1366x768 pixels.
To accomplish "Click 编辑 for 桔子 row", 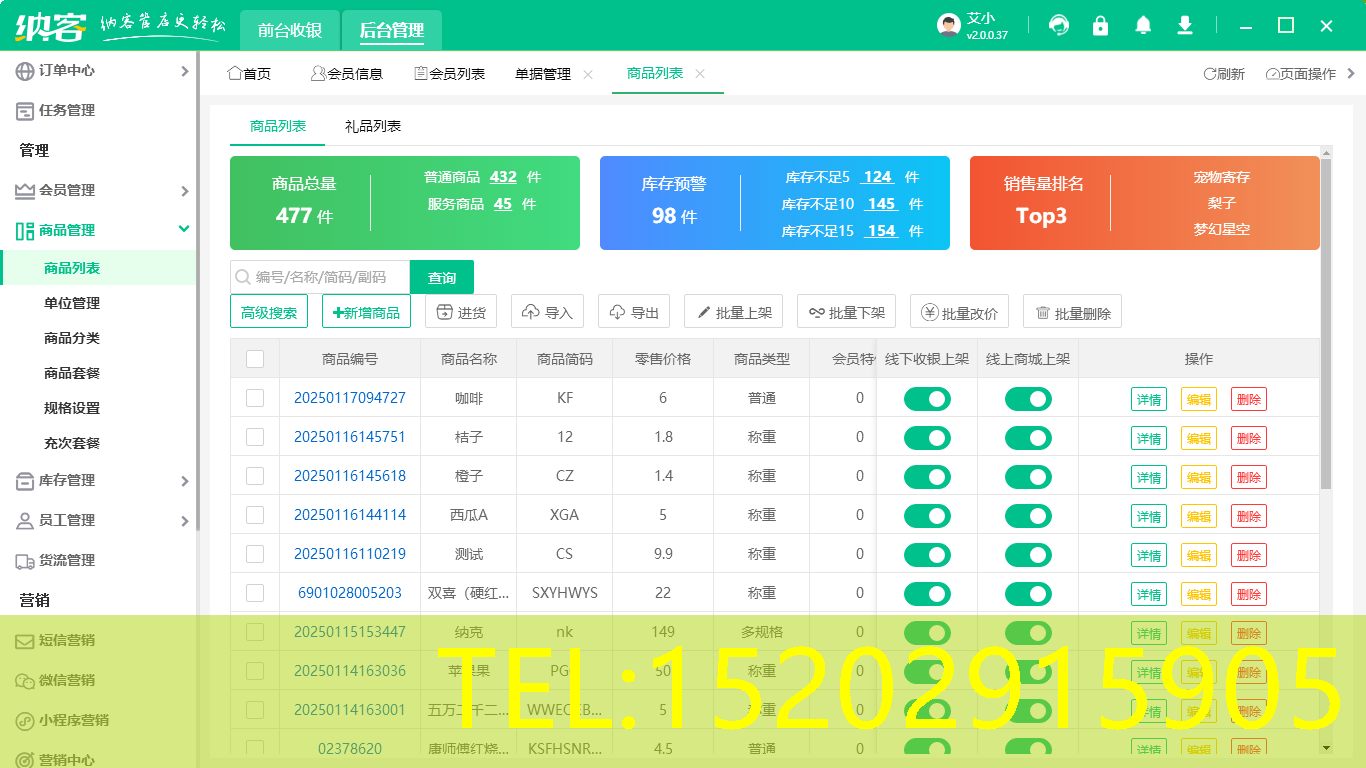I will [x=1199, y=438].
